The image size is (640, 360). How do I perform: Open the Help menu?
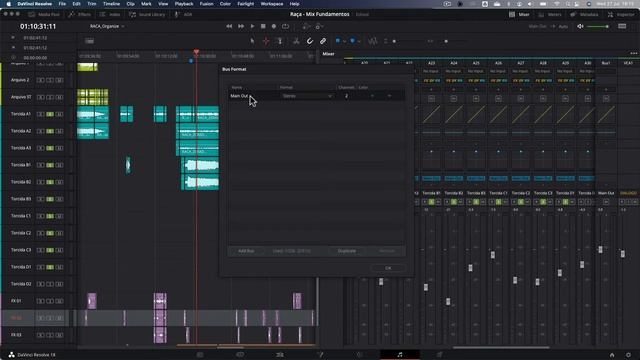(295, 4)
